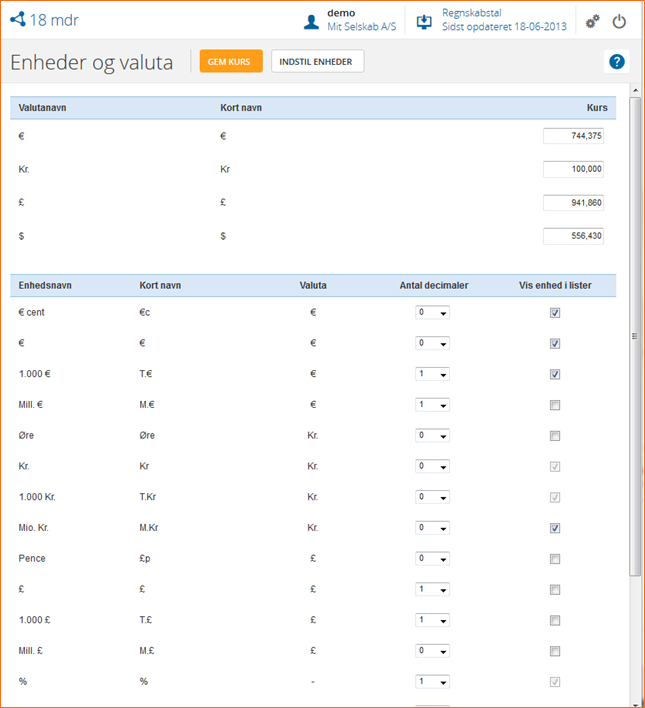Viewport: 645px width, 708px height.
Task: Open the blue help question mark icon
Action: pos(617,62)
